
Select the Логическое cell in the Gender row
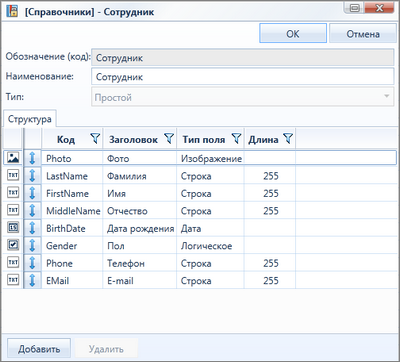(x=210, y=246)
